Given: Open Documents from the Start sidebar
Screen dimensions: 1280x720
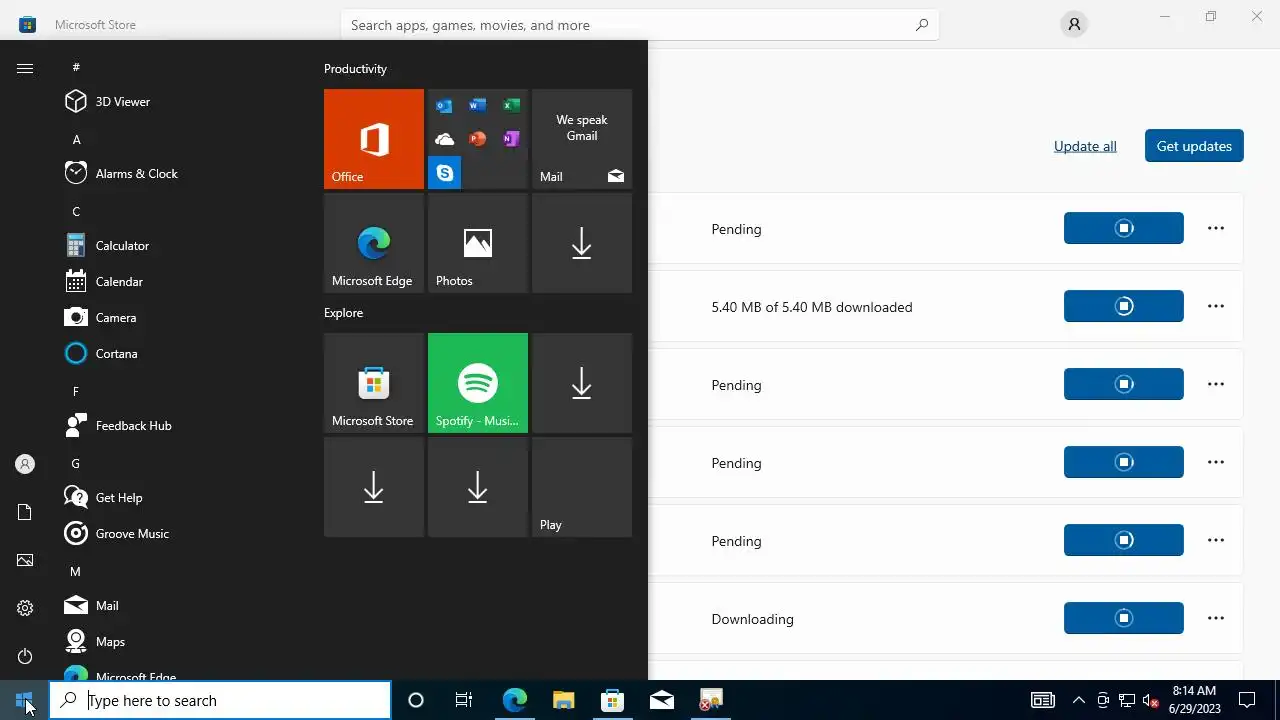Looking at the screenshot, I should [25, 512].
